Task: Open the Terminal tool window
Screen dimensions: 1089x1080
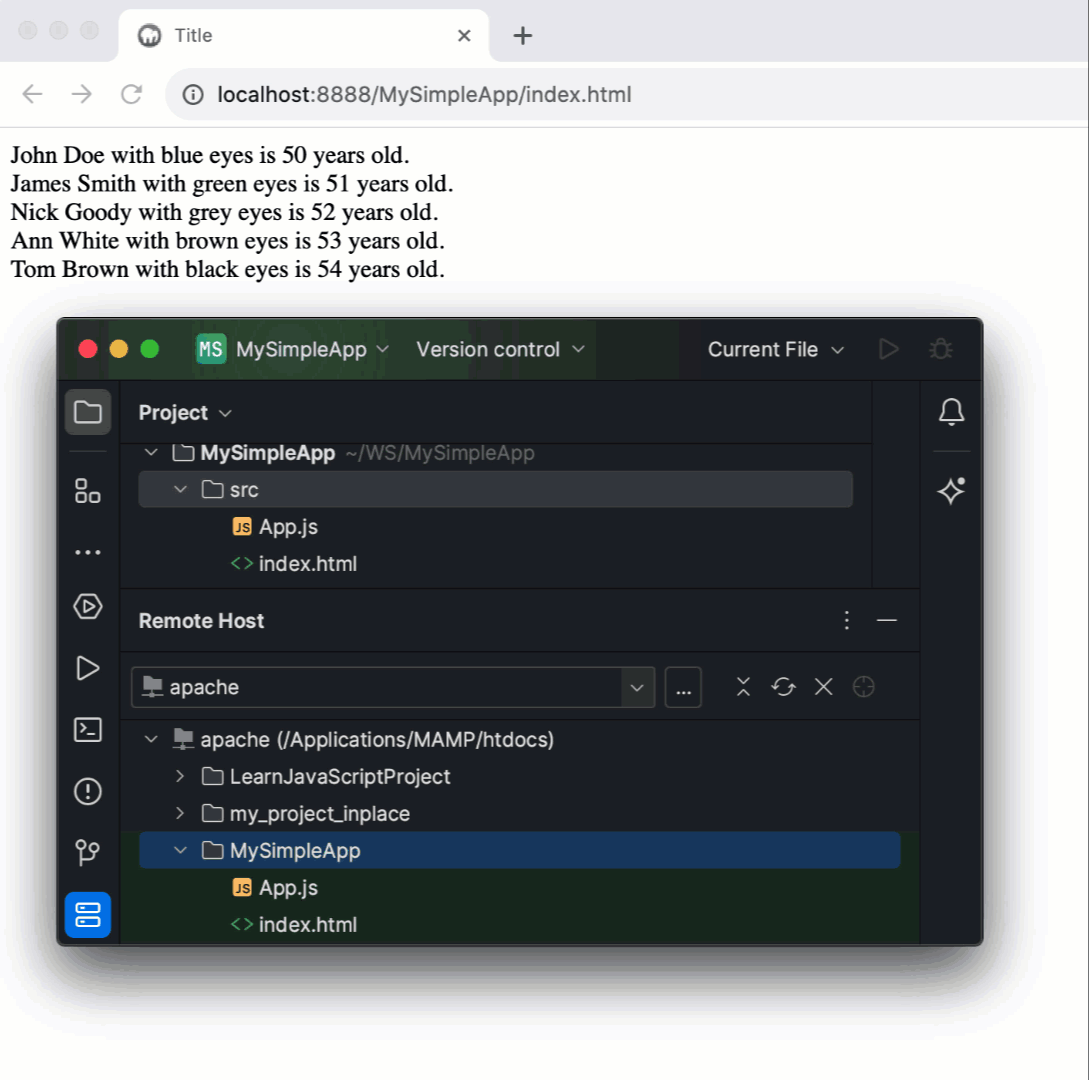Action: (87, 731)
